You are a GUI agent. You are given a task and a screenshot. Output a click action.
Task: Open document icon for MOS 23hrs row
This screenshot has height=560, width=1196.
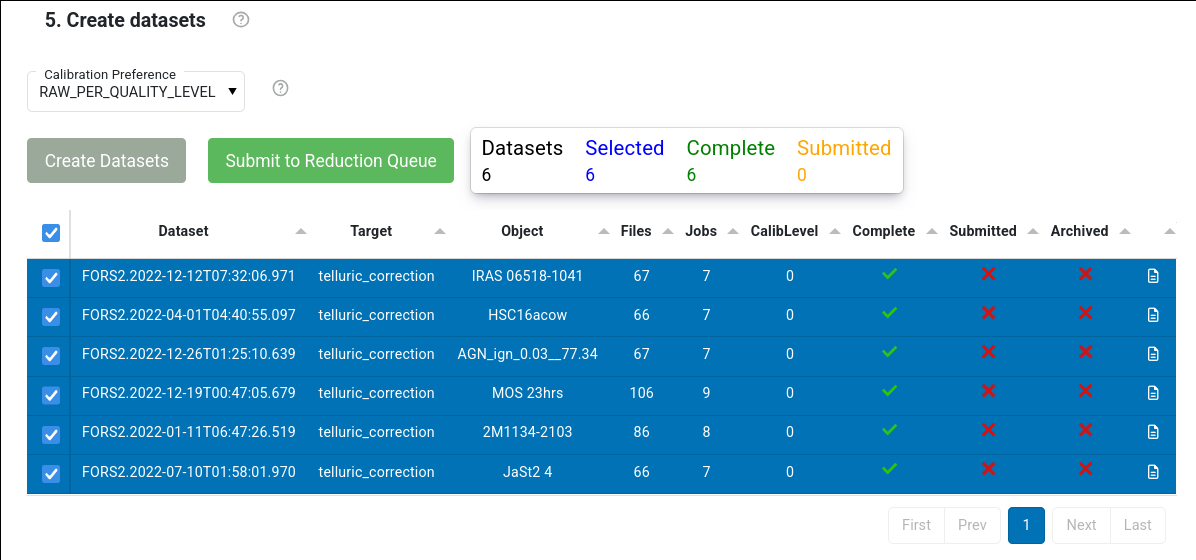(x=1153, y=393)
